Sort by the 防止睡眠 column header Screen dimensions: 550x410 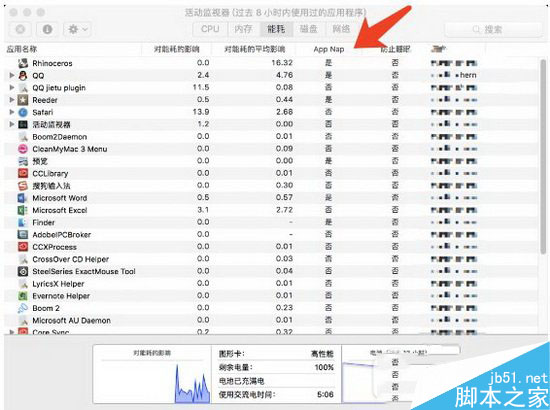click(395, 49)
